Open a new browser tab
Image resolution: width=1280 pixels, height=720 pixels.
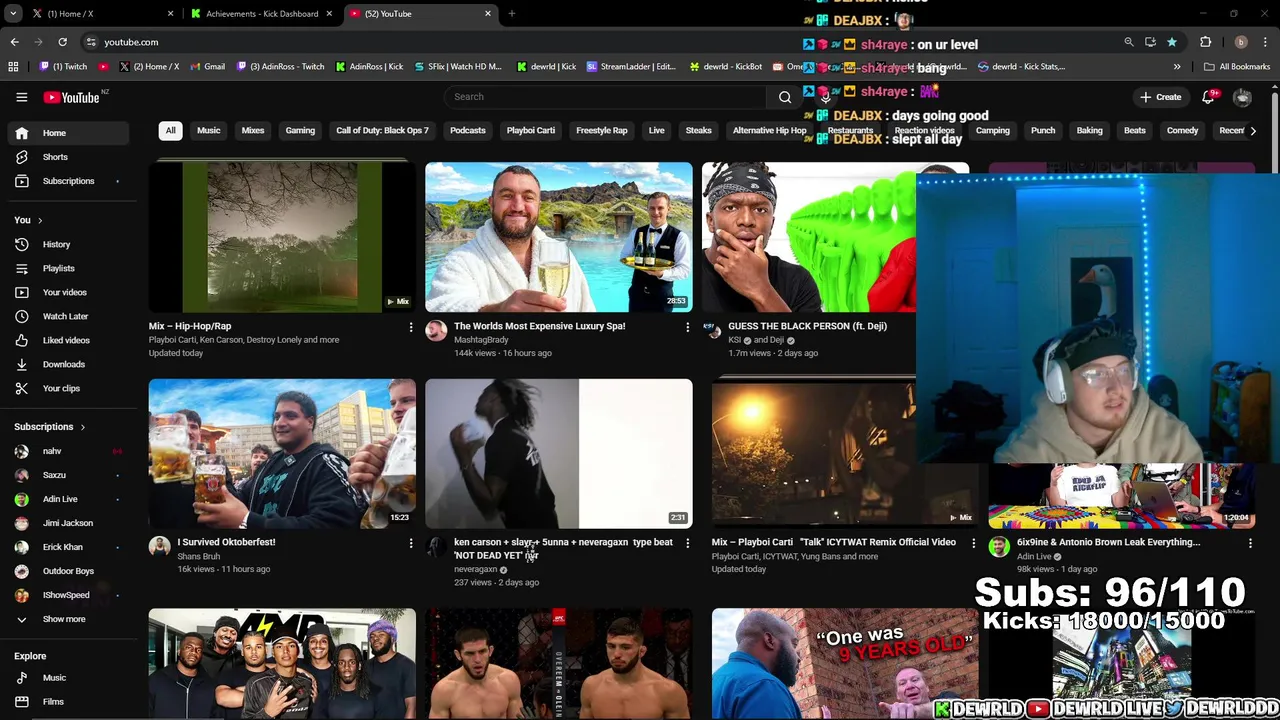(512, 14)
